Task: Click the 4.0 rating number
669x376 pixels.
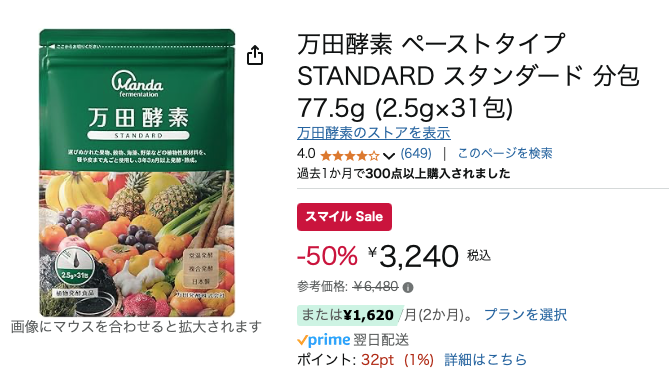Action: (306, 153)
